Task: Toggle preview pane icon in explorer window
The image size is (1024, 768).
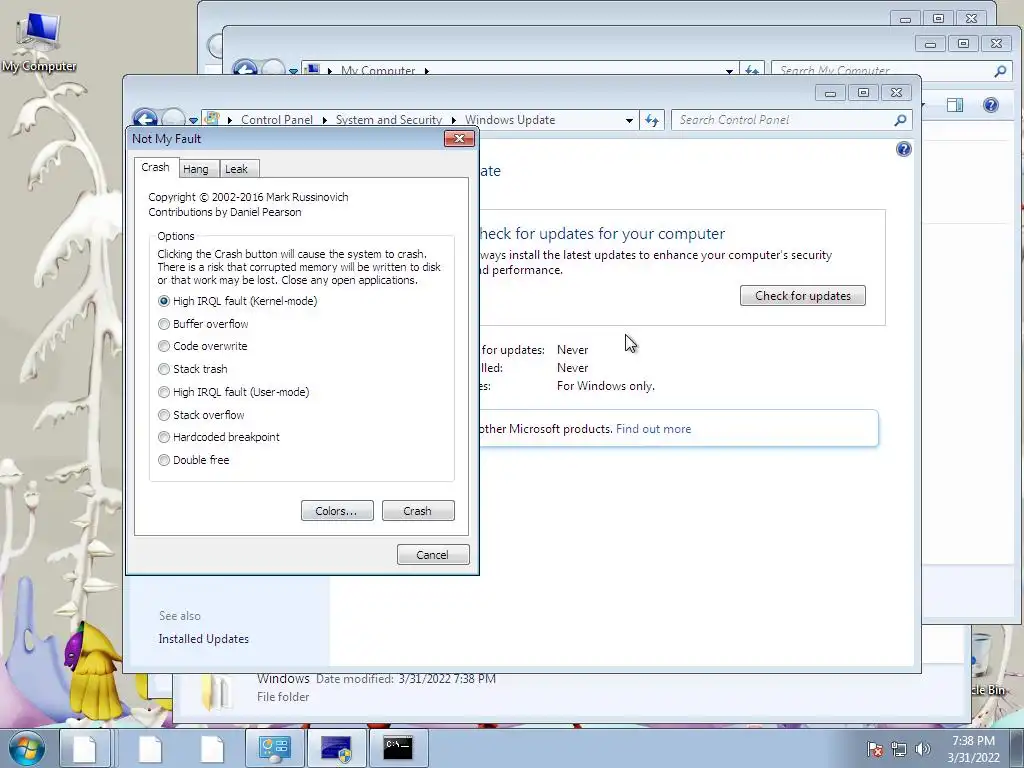Action: point(955,105)
